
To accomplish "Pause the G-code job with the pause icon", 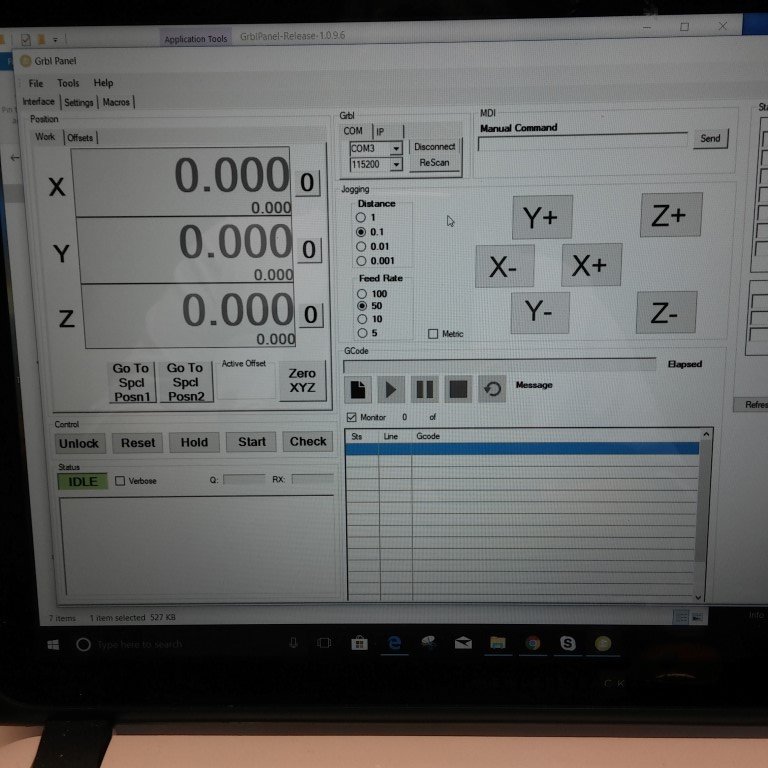I will click(x=424, y=389).
